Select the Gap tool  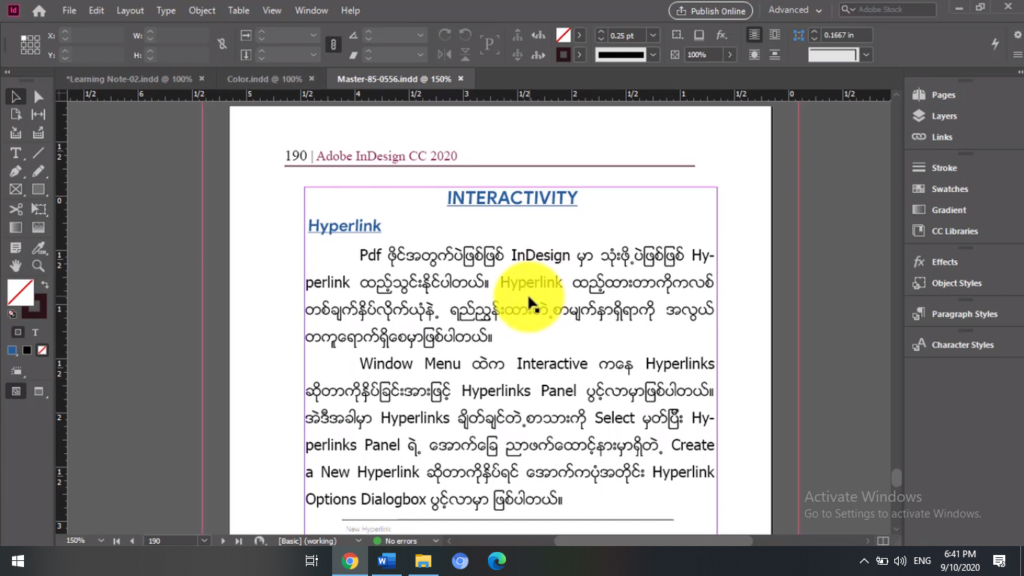click(x=39, y=115)
